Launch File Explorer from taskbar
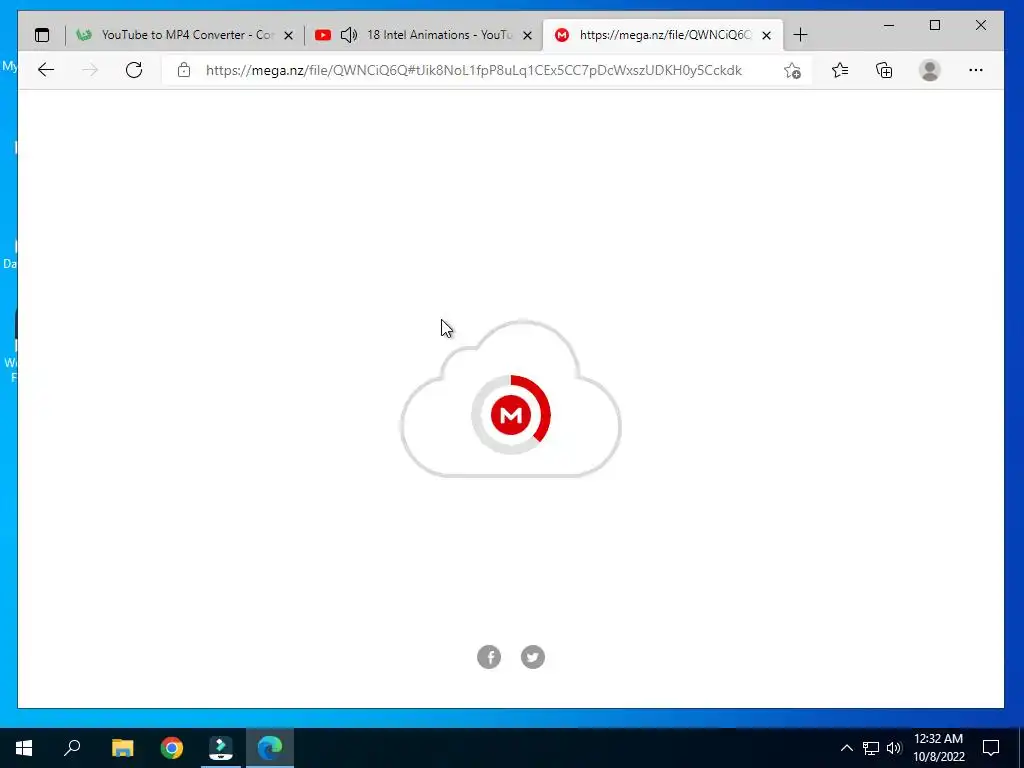1024x768 pixels. pyautogui.click(x=122, y=748)
